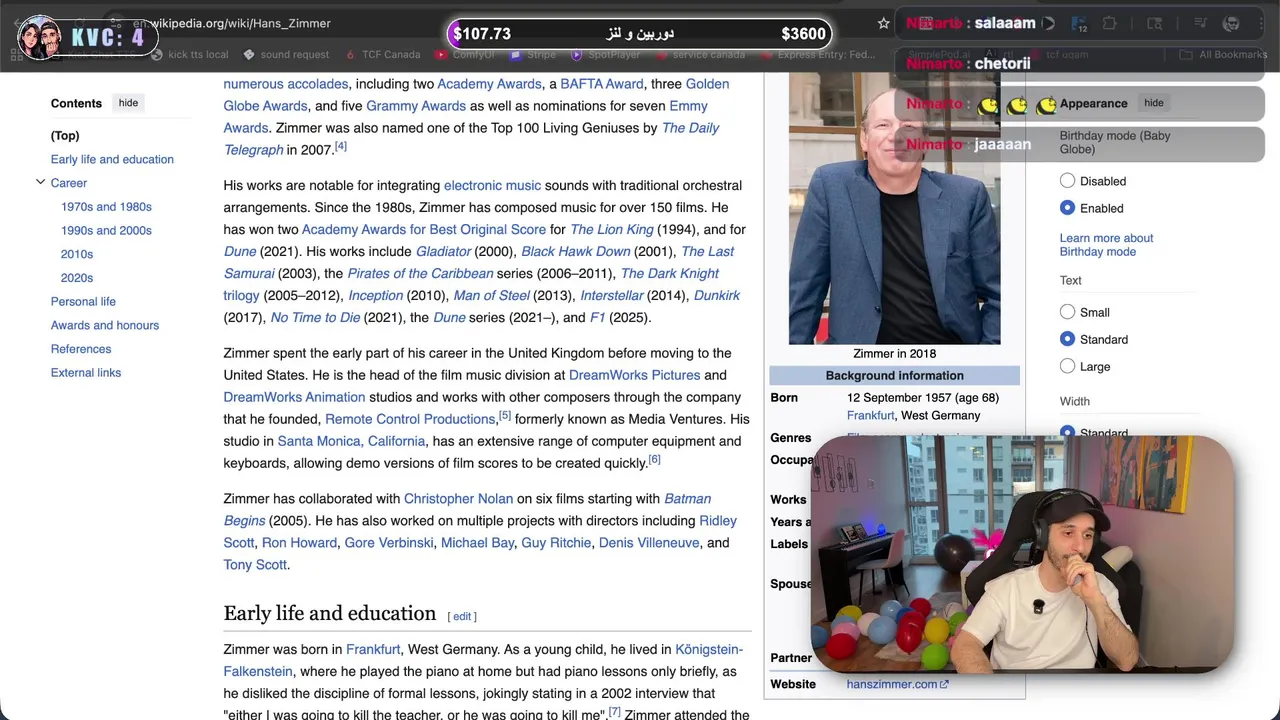Open Learn more about Birthday mode link
This screenshot has height=720, width=1280.
click(x=1106, y=245)
